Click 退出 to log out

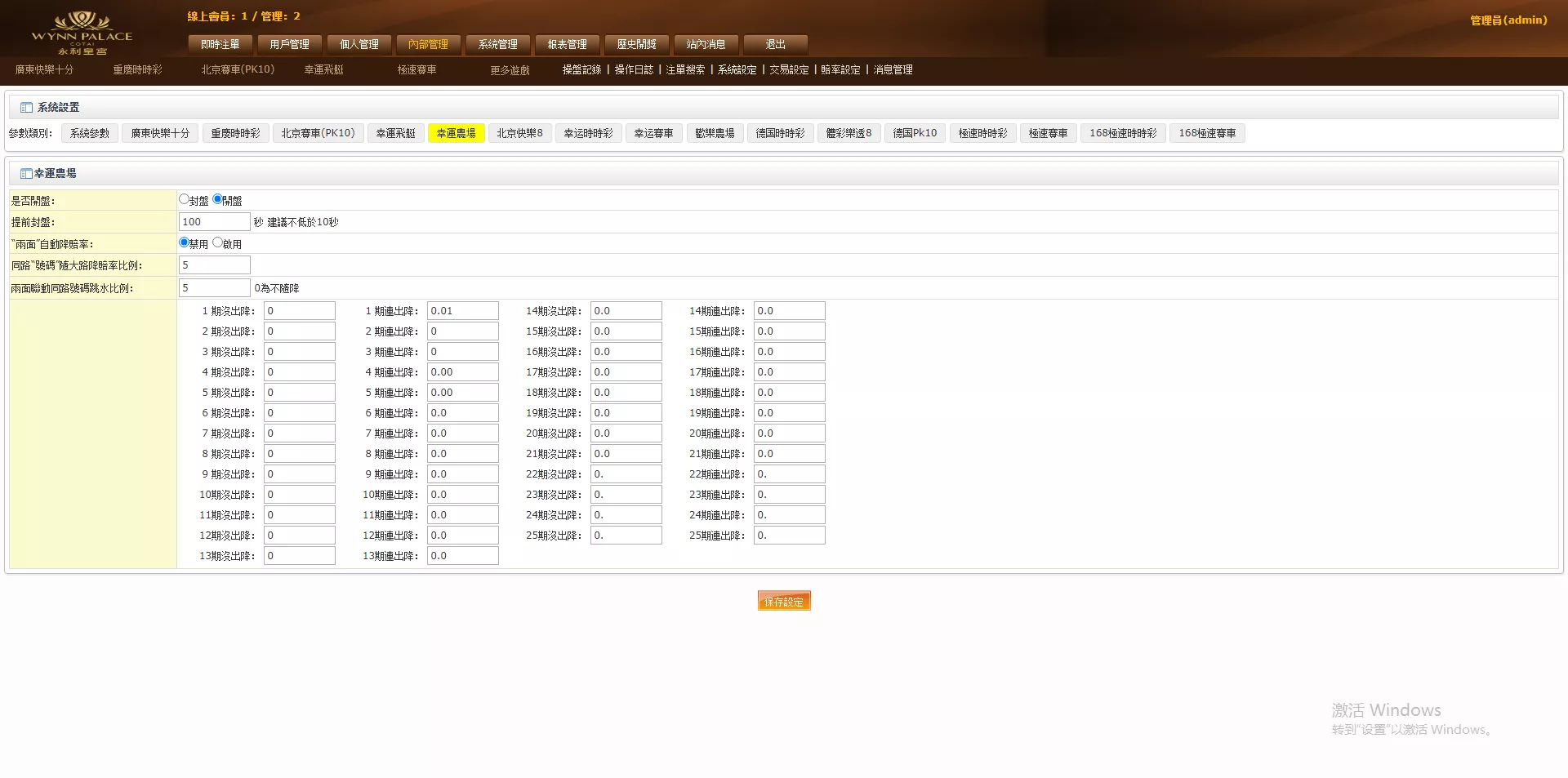click(x=774, y=45)
